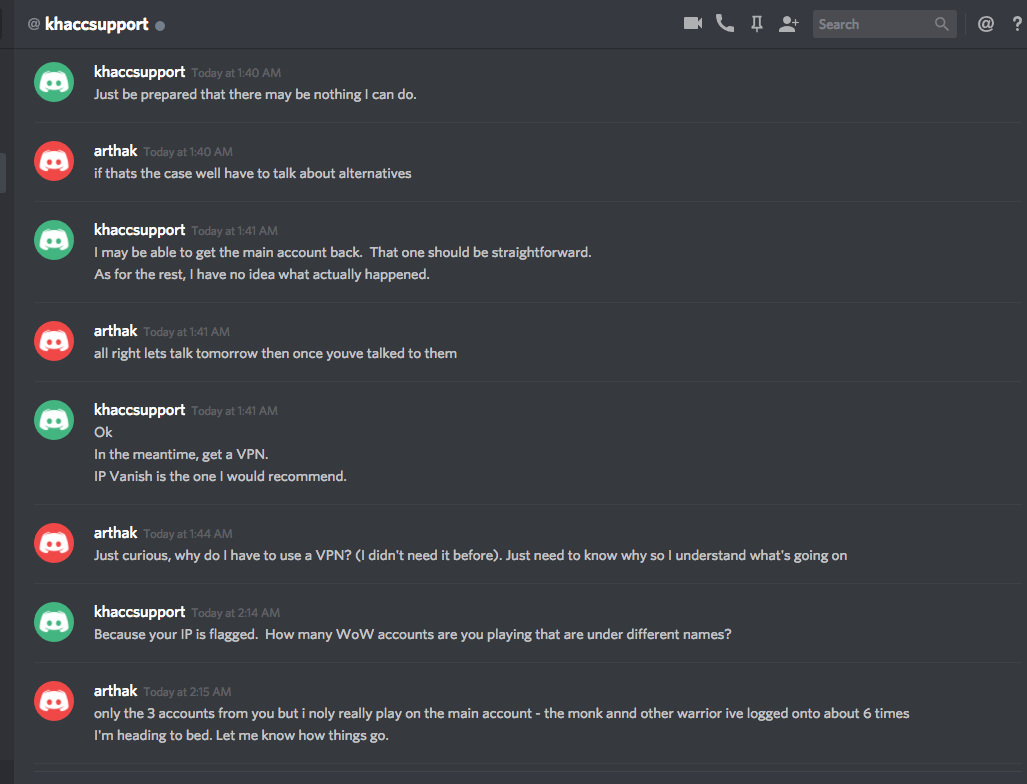Start a voice call from the header
The height and width of the screenshot is (784, 1027).
click(725, 24)
